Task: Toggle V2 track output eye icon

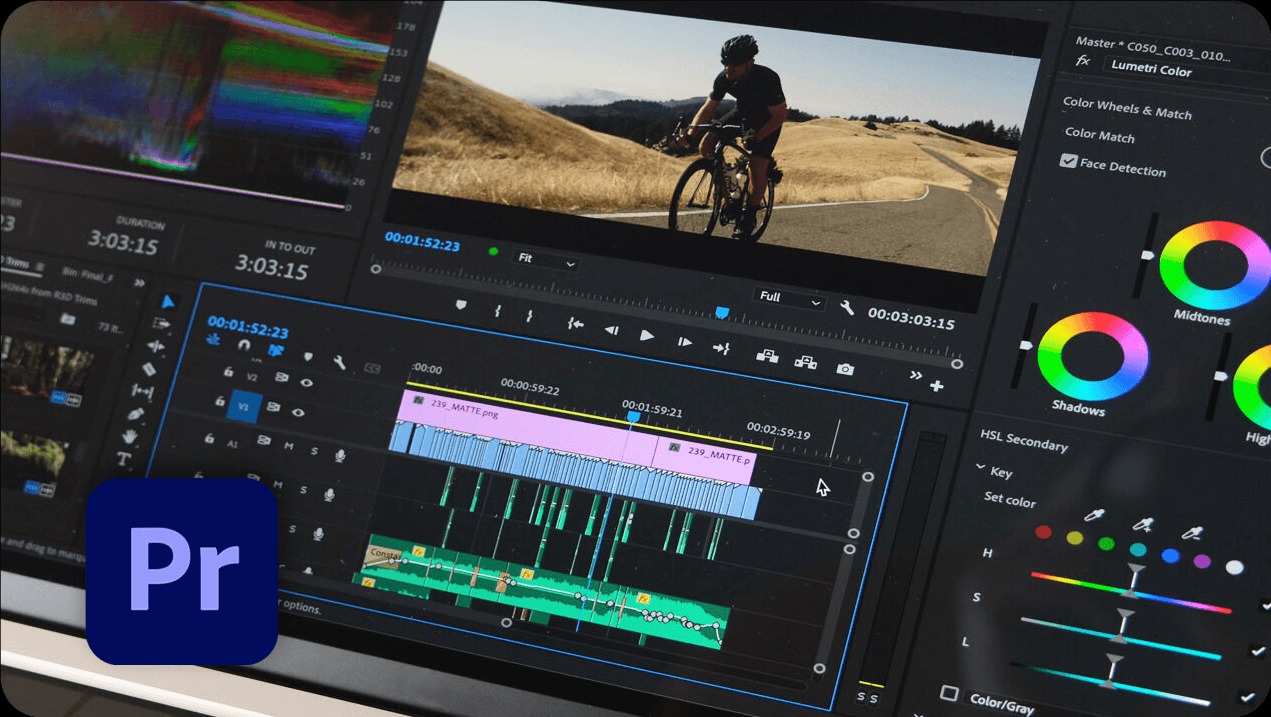Action: tap(306, 381)
